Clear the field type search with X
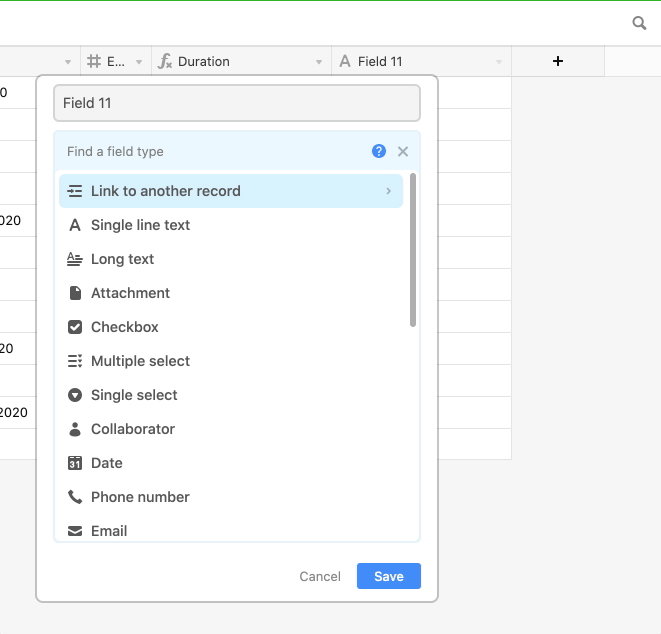The image size is (661, 634). click(403, 151)
